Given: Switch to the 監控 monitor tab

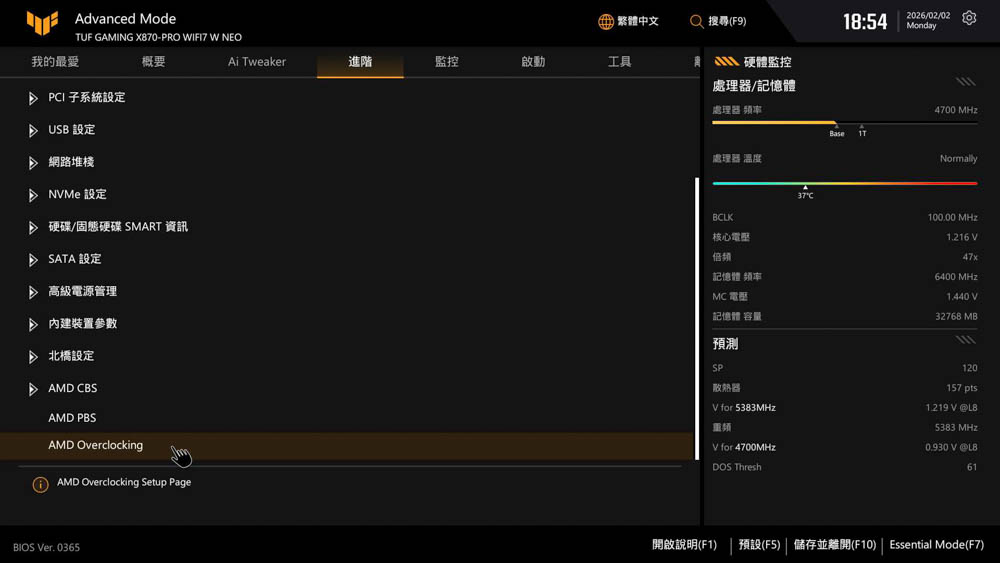Looking at the screenshot, I should pyautogui.click(x=446, y=62).
